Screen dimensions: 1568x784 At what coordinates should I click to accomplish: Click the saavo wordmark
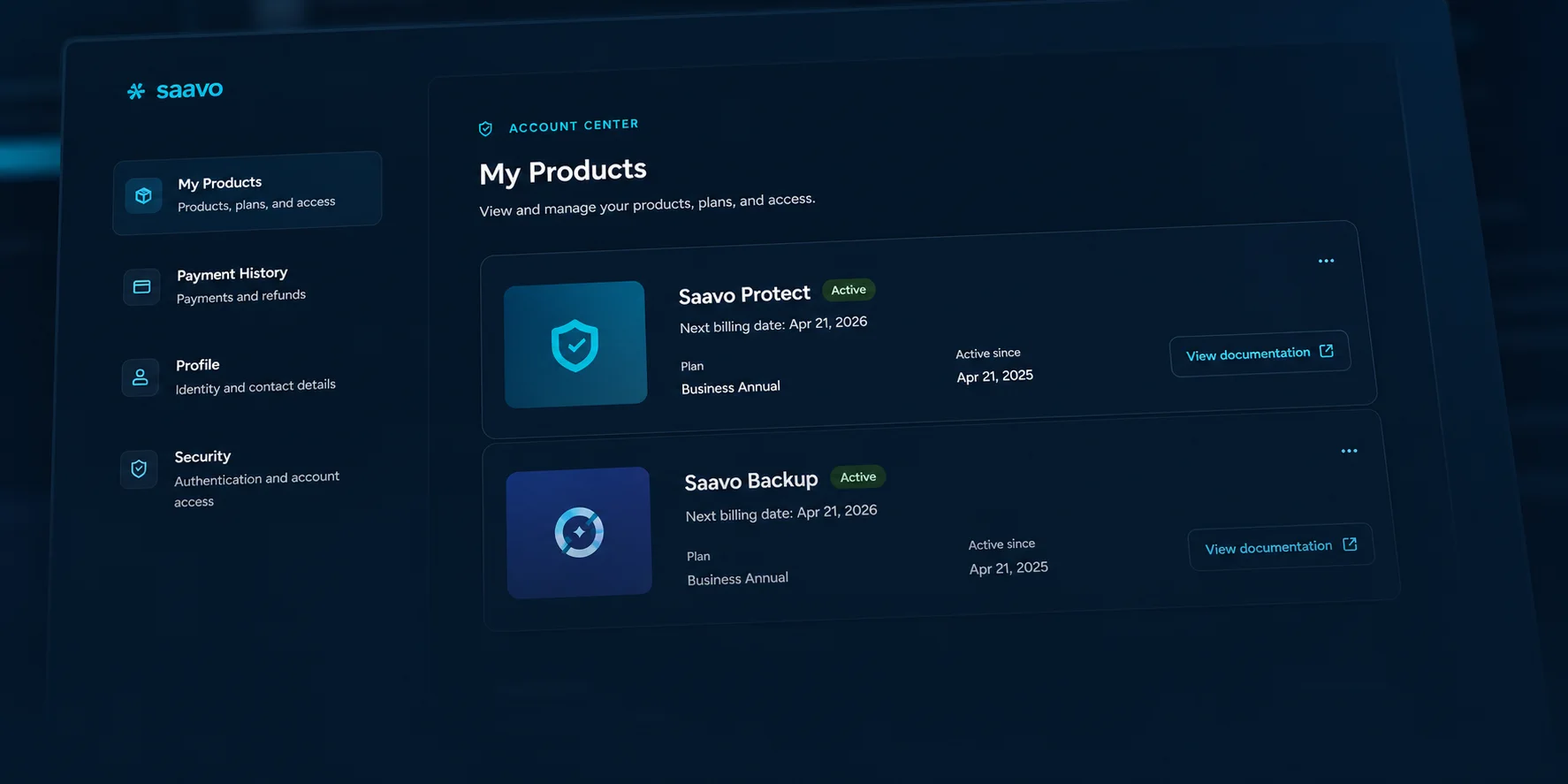pyautogui.click(x=189, y=89)
